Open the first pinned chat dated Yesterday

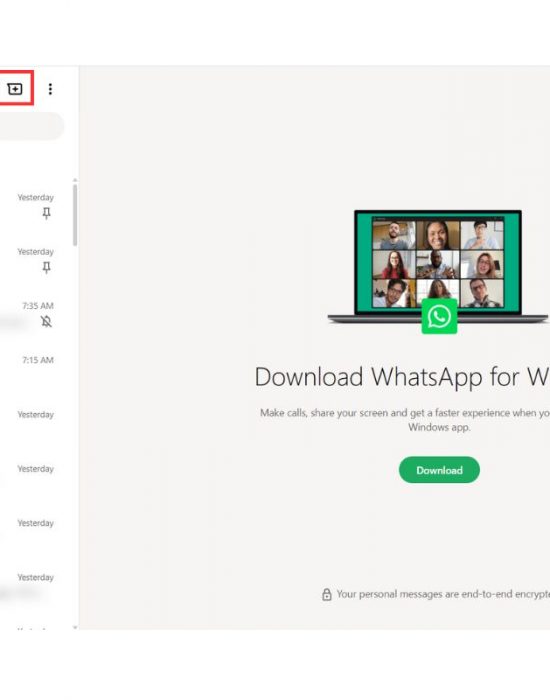pos(36,208)
